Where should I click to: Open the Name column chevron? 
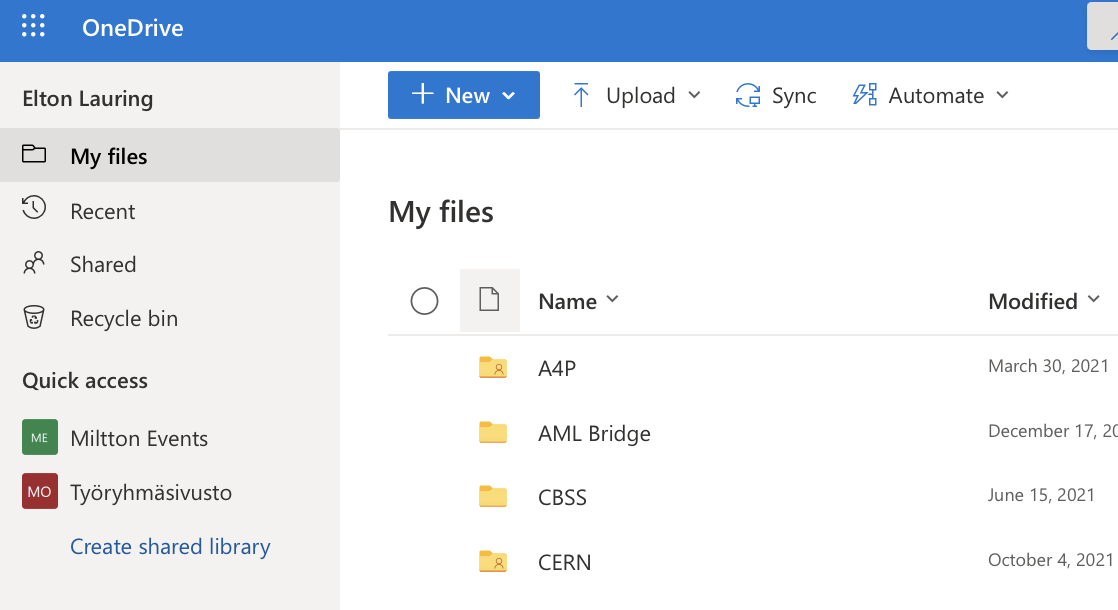612,300
